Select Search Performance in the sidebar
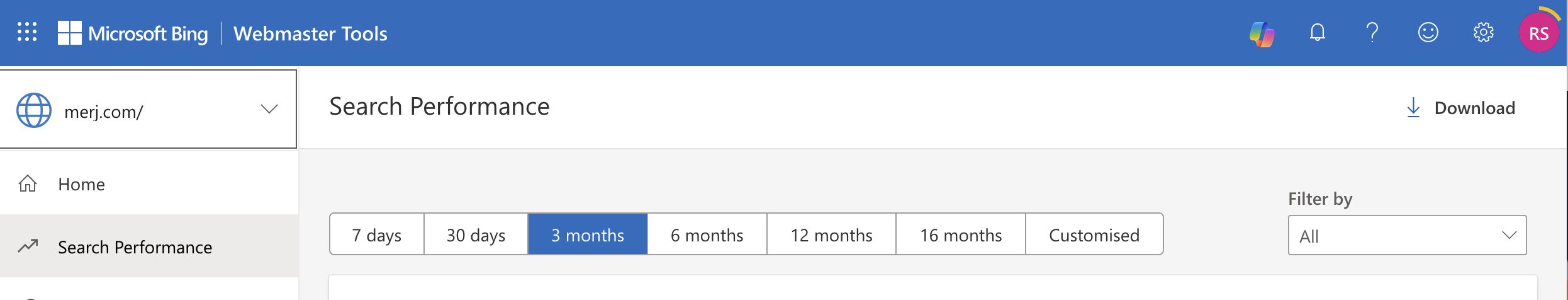 [135, 247]
